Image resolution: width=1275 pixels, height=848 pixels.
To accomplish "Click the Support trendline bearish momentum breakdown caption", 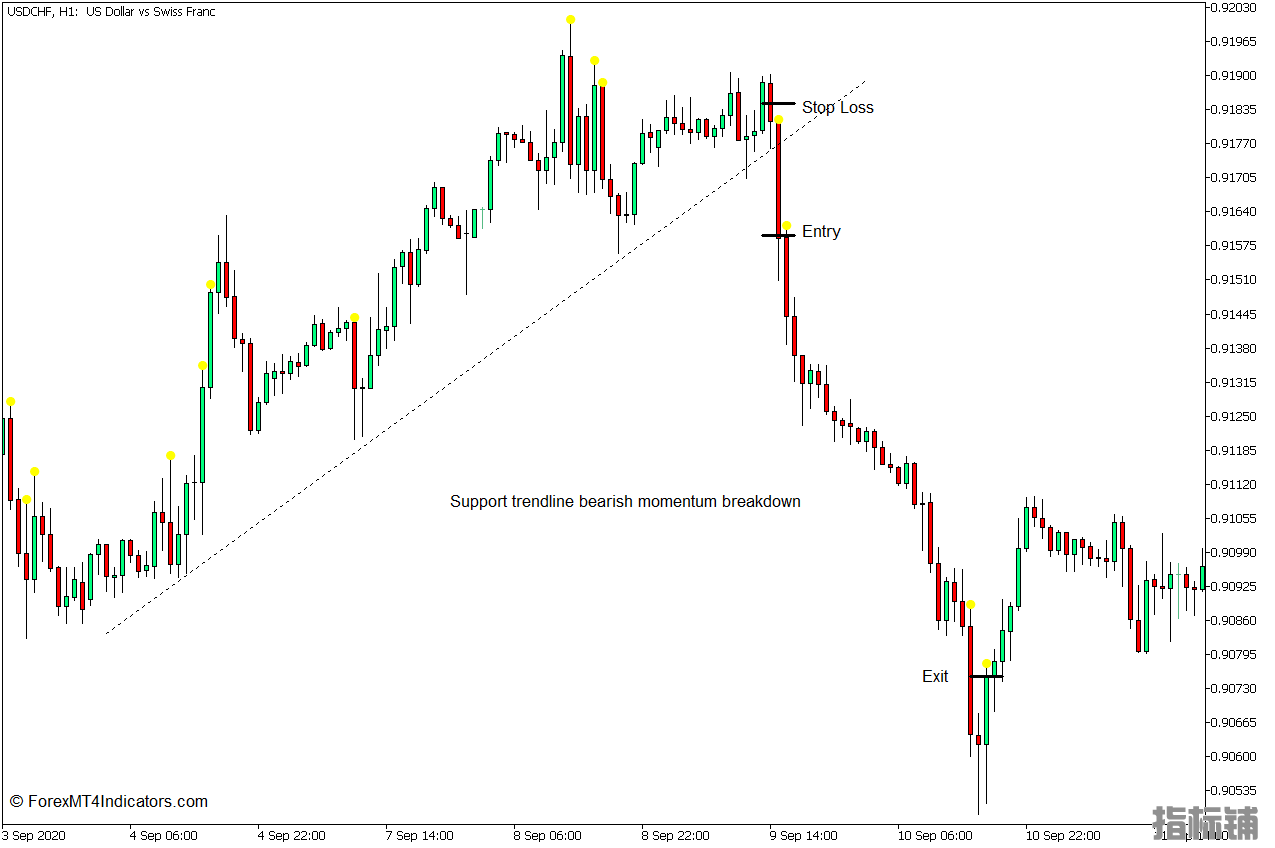I will click(625, 501).
